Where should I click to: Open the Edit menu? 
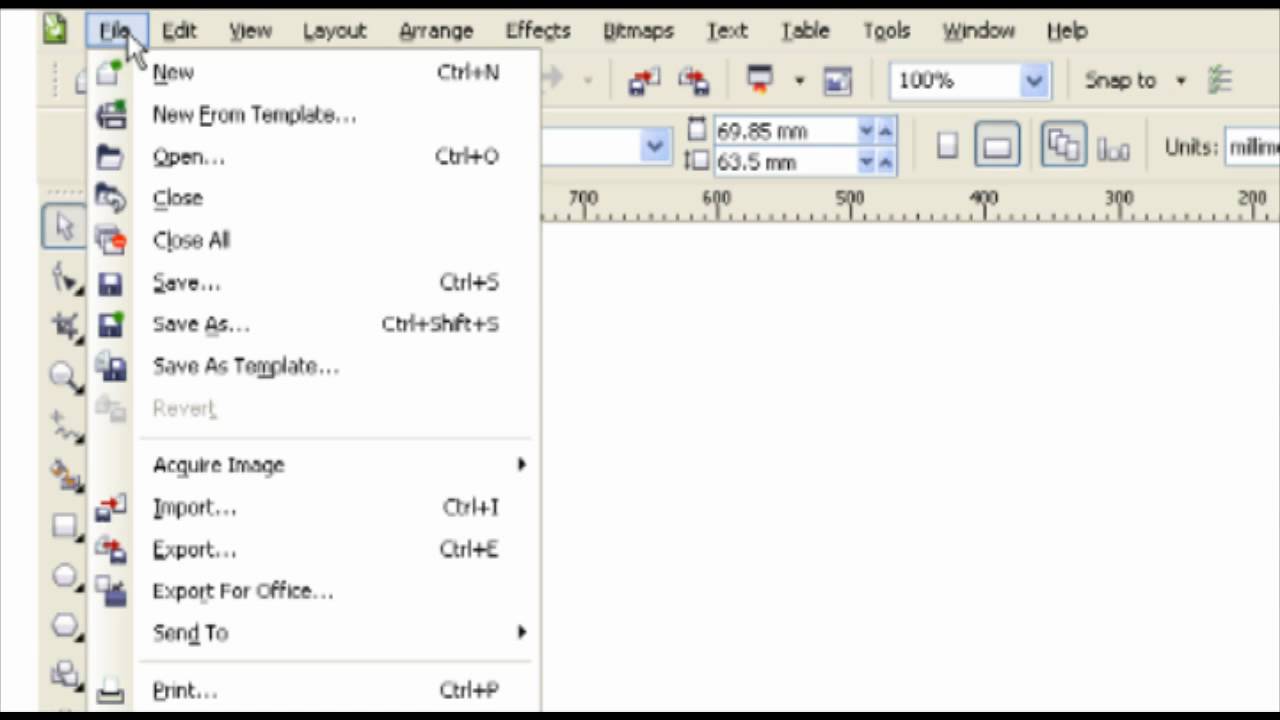[179, 31]
